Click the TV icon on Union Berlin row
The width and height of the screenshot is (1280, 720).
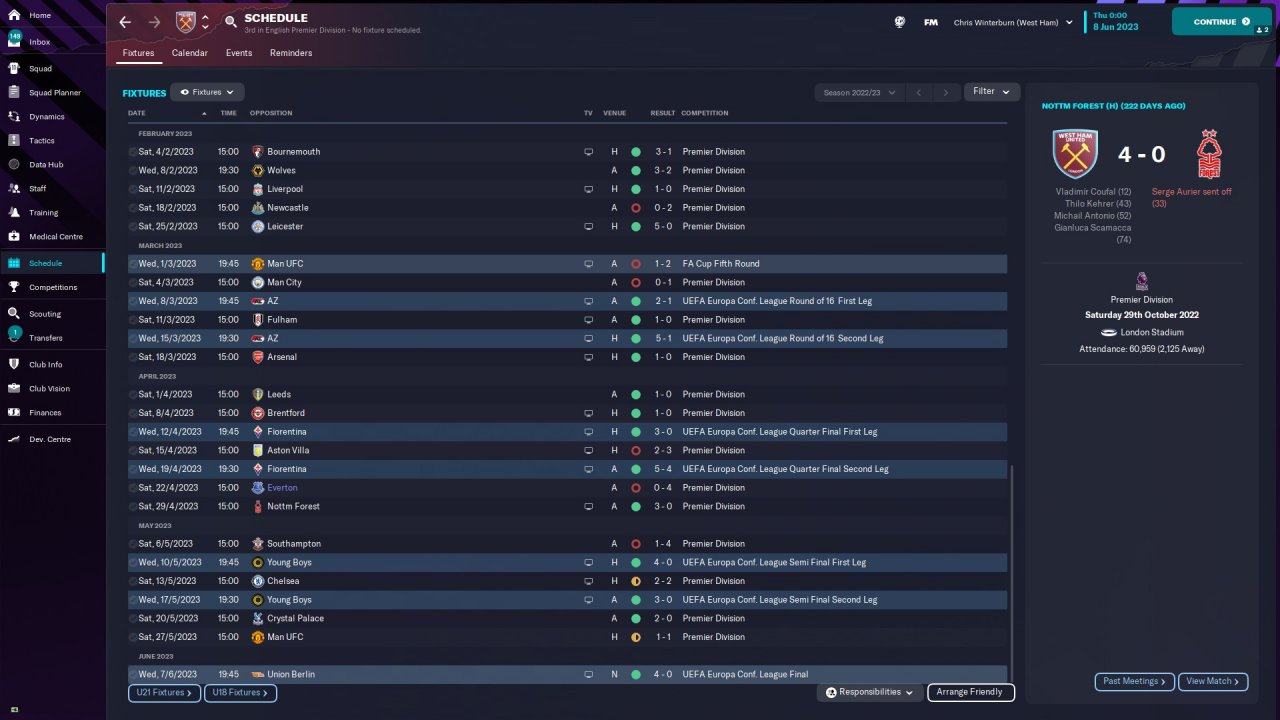click(x=589, y=675)
